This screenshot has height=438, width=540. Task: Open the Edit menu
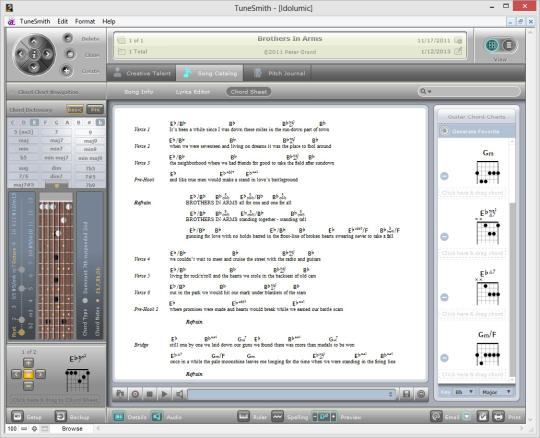[x=63, y=21]
